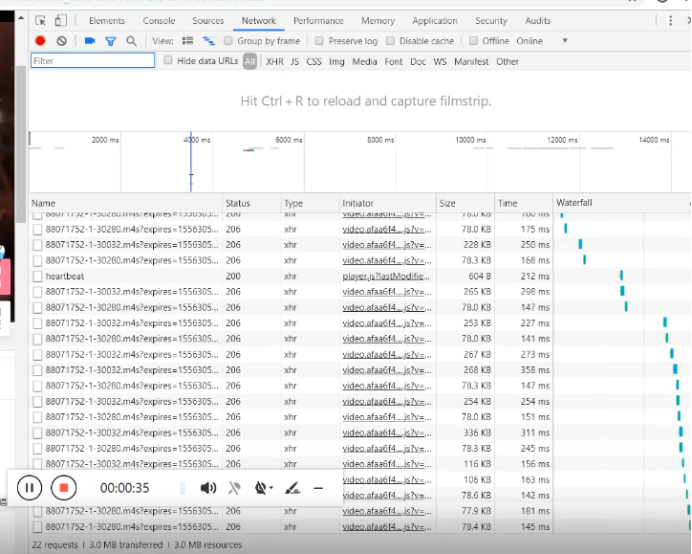Screen dimensions: 692x554
Task: Select the file icon of the 311 ms row
Action: 38,433
